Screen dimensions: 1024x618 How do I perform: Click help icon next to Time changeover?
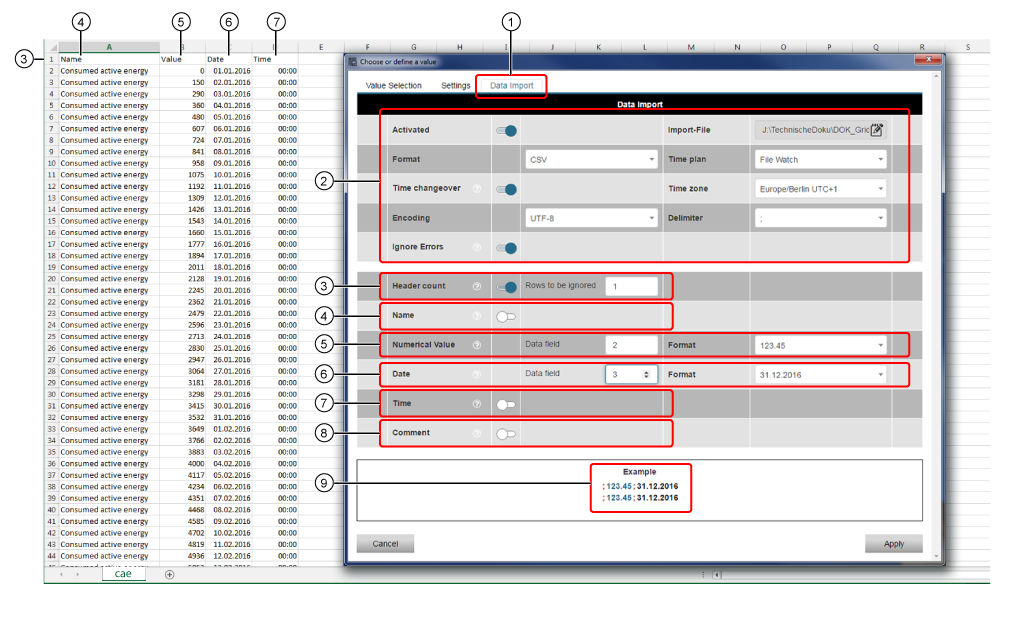tap(477, 189)
